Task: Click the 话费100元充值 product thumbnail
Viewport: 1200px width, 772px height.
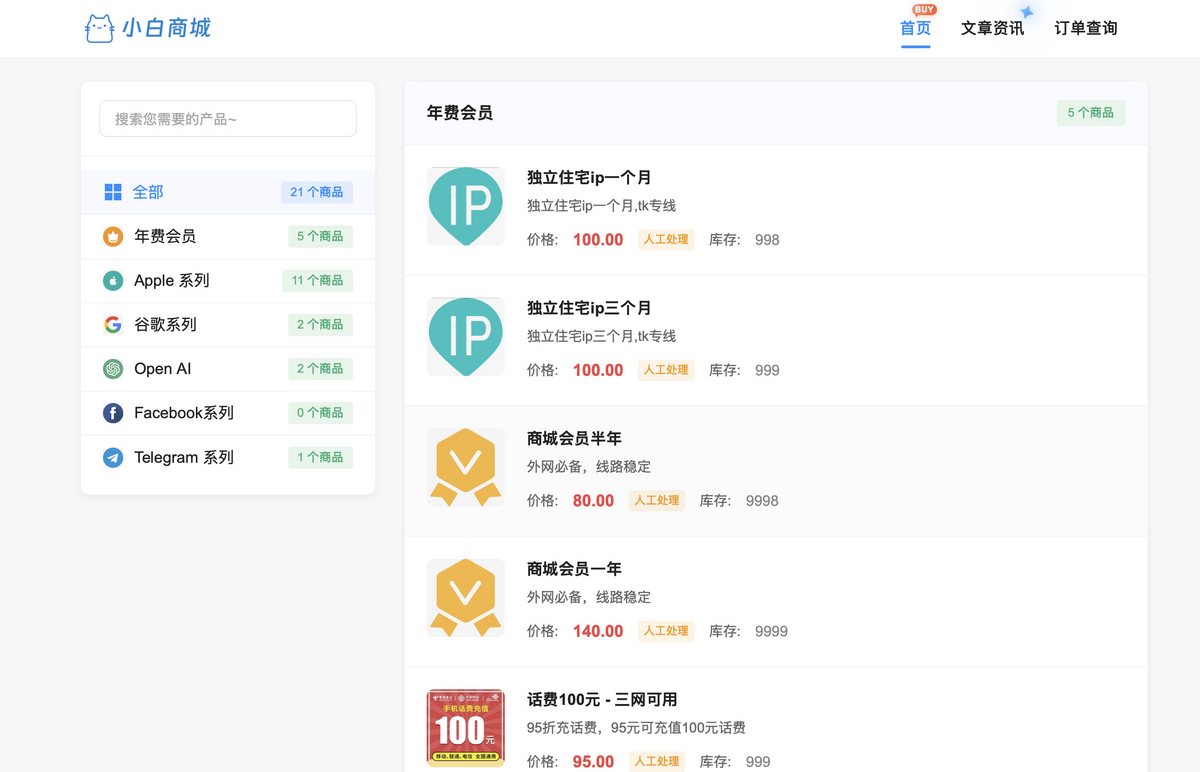Action: (x=465, y=728)
